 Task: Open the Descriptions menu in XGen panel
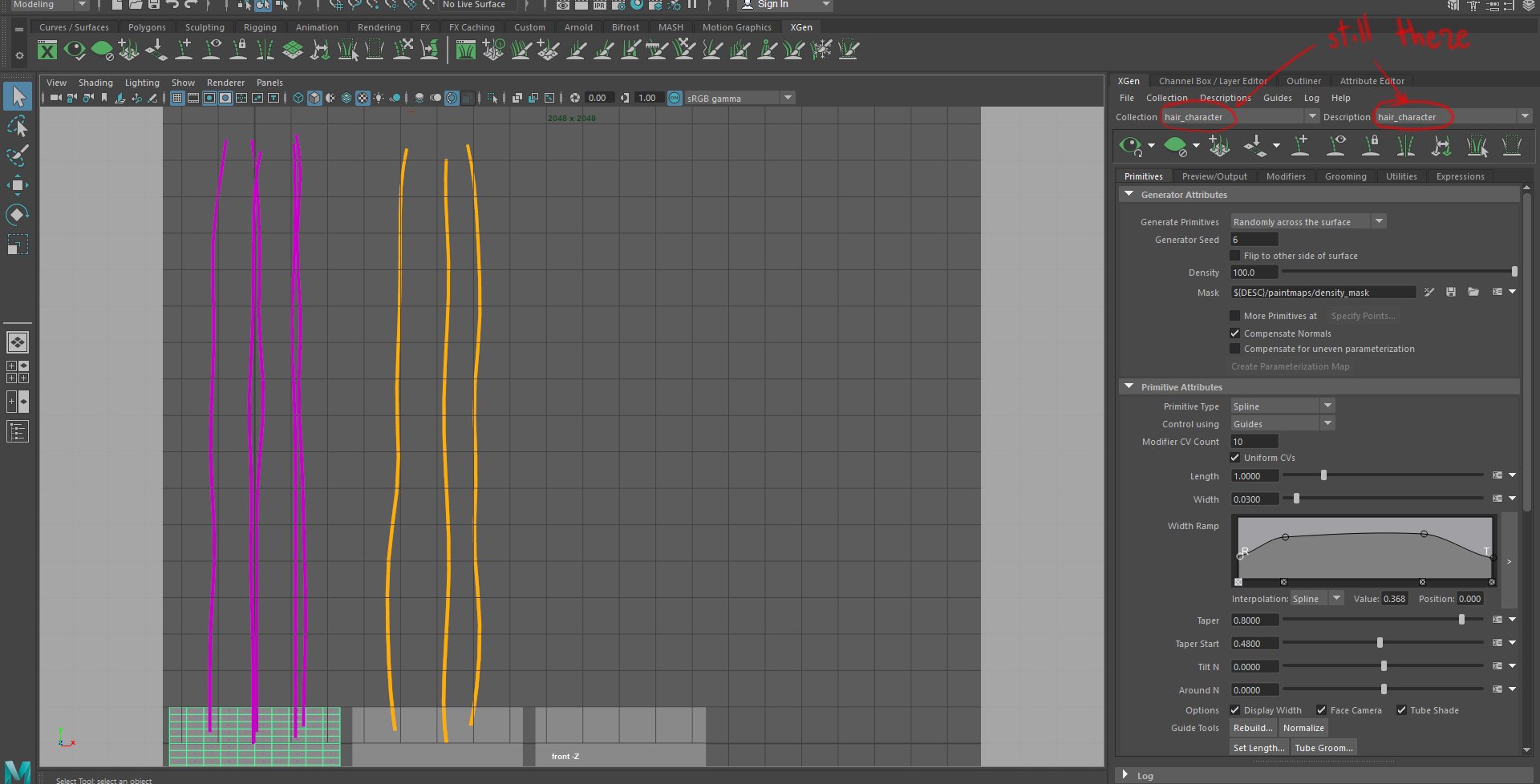point(1225,97)
